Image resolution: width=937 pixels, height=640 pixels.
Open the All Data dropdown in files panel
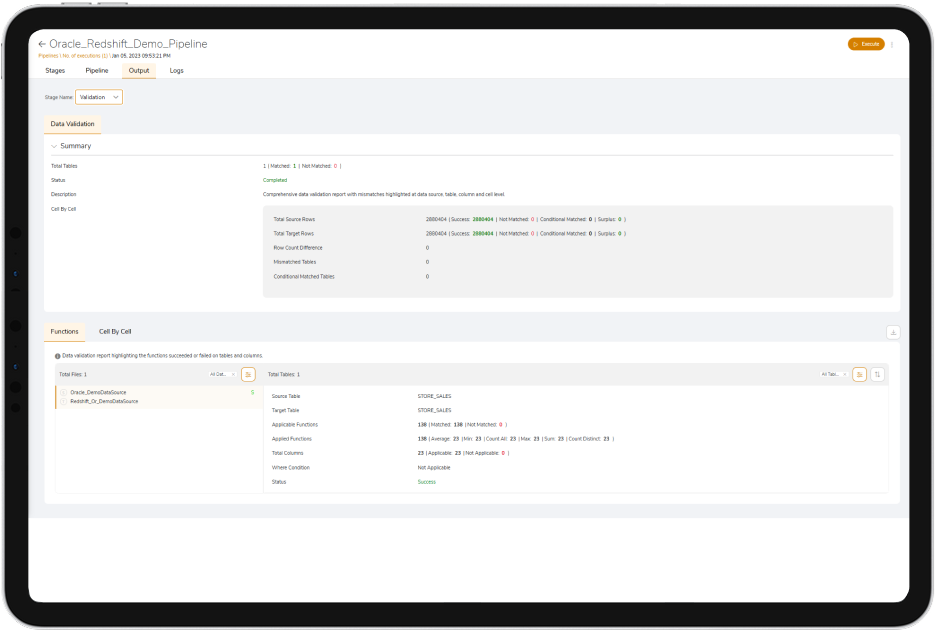[222, 374]
